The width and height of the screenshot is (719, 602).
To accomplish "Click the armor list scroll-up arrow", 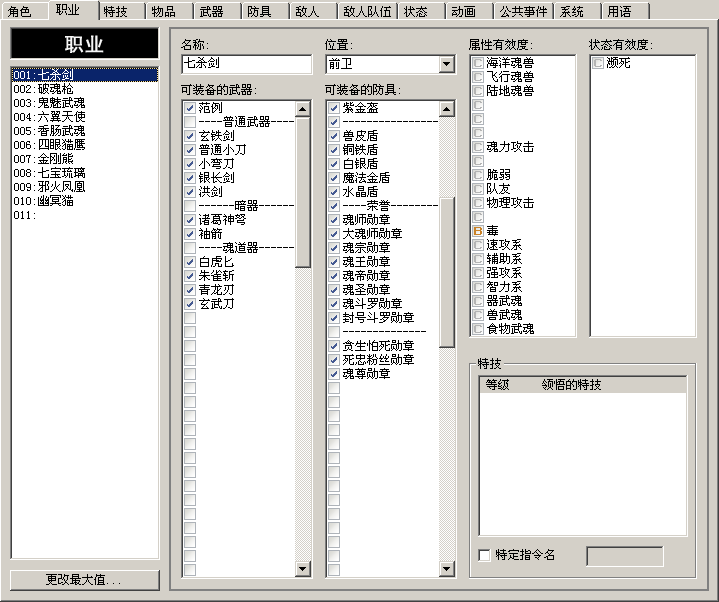I will (x=446, y=109).
